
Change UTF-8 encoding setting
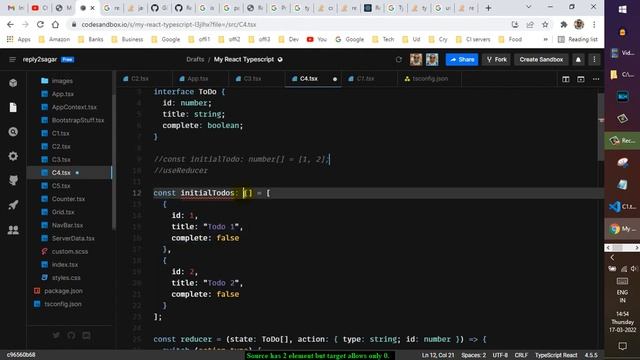(500, 355)
